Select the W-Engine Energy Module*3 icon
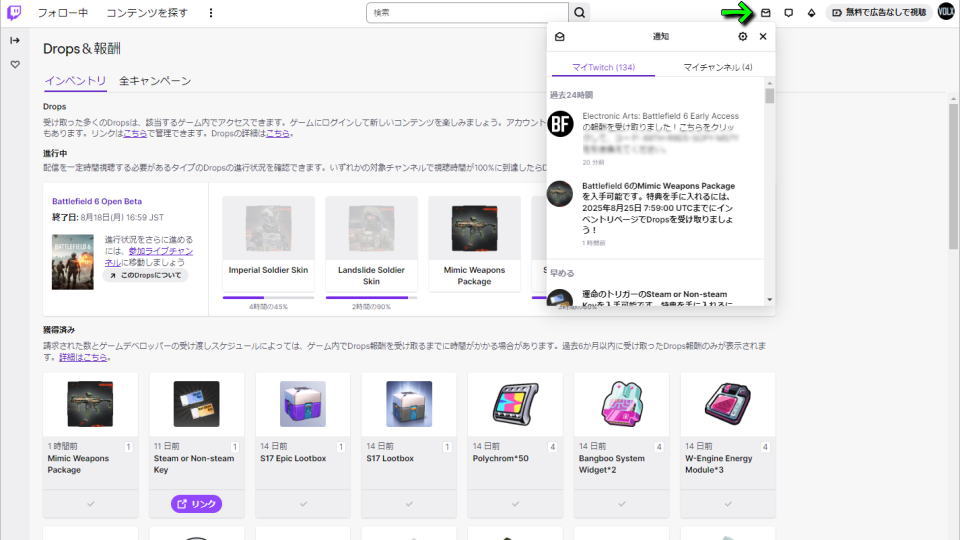 (x=727, y=404)
